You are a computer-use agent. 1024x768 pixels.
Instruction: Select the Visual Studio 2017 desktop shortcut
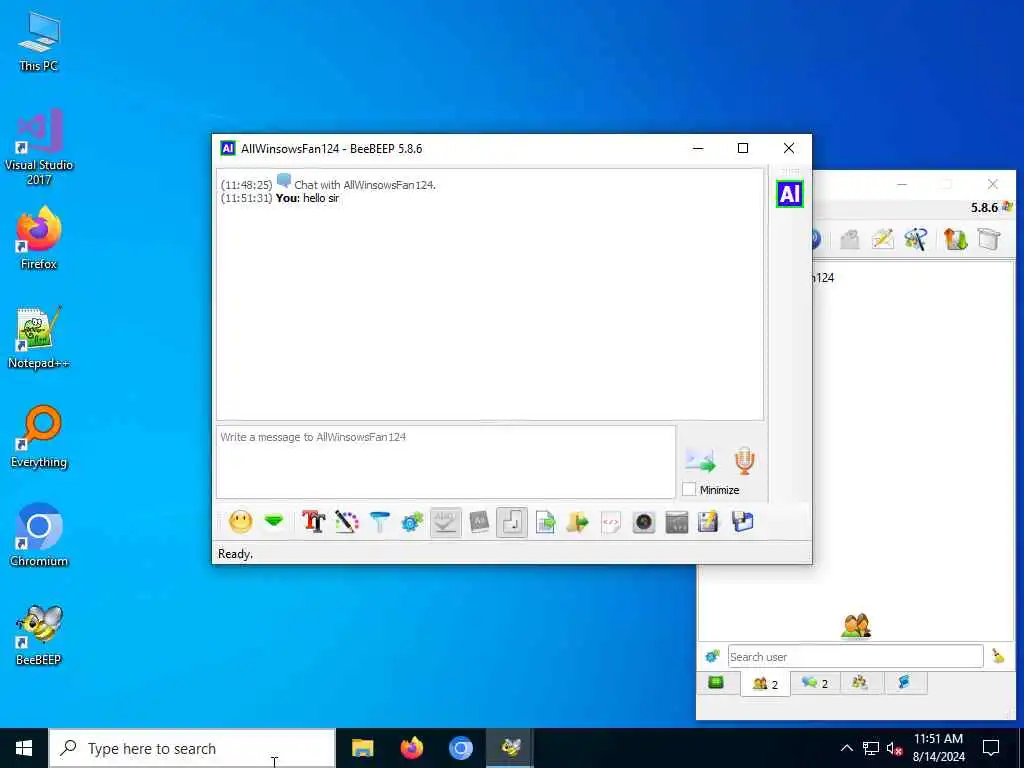[39, 147]
